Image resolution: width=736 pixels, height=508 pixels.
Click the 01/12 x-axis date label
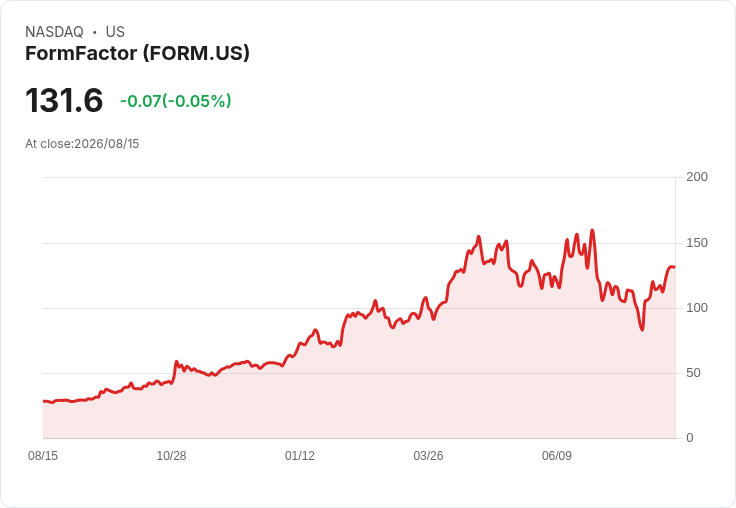click(x=299, y=455)
